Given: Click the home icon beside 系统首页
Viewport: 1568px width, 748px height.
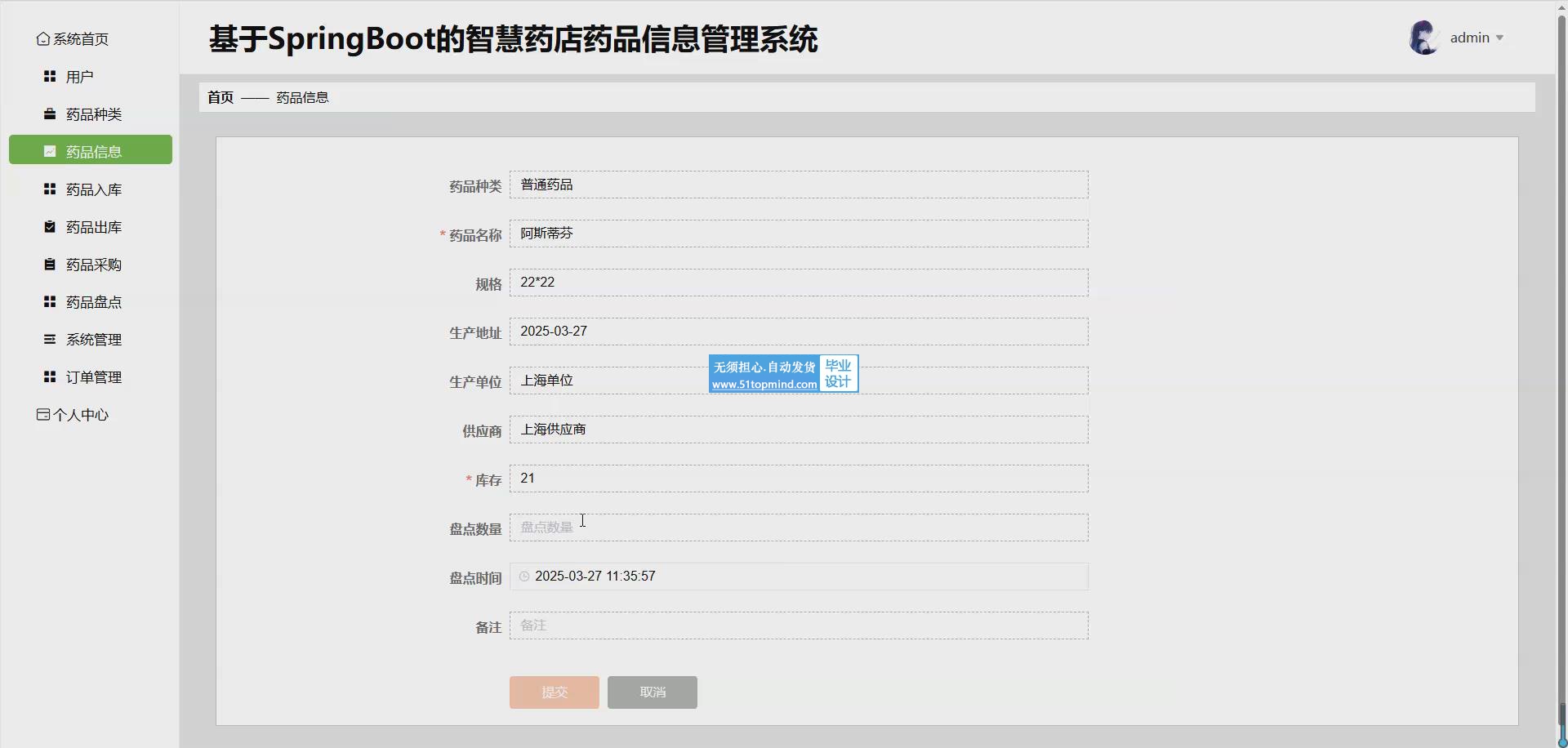Looking at the screenshot, I should 42,39.
